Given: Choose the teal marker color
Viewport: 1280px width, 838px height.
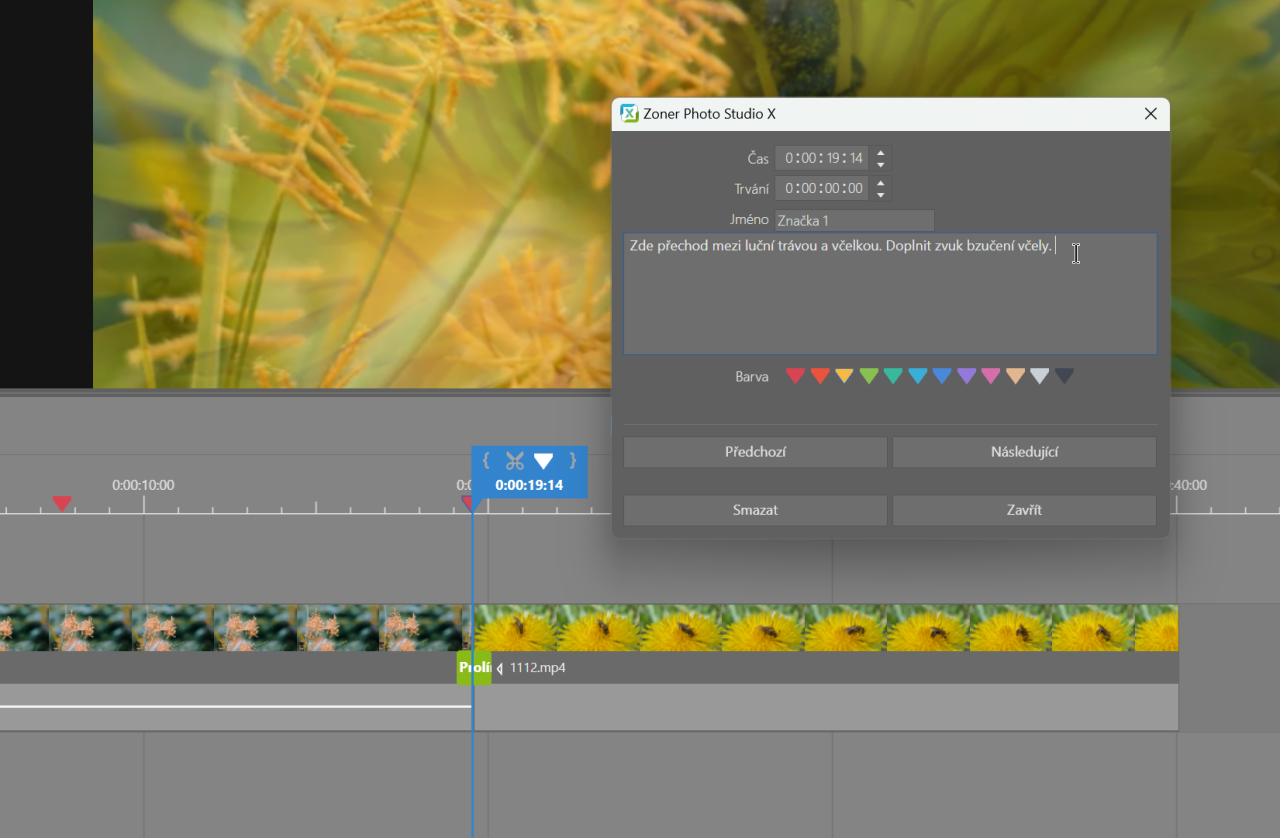Looking at the screenshot, I should point(893,376).
